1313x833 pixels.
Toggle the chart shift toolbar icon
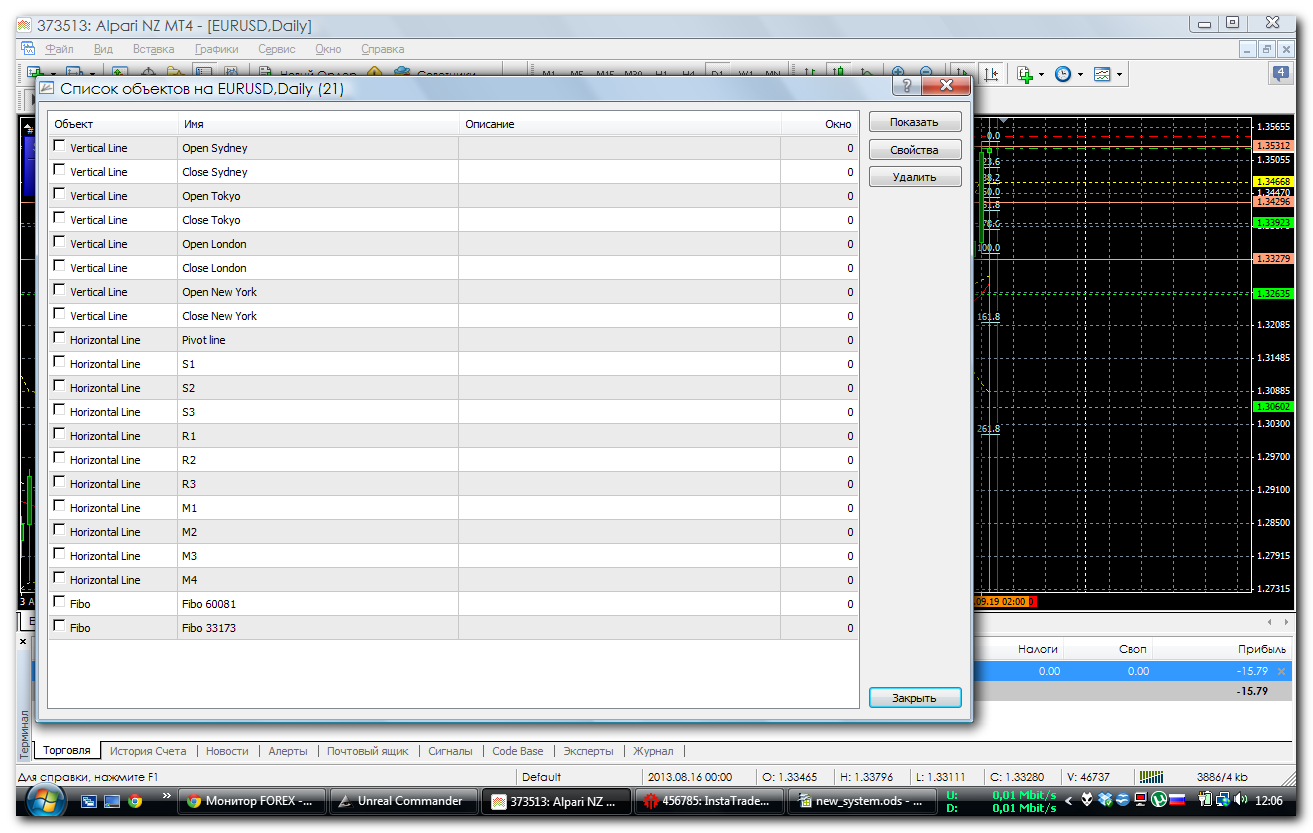tap(990, 74)
